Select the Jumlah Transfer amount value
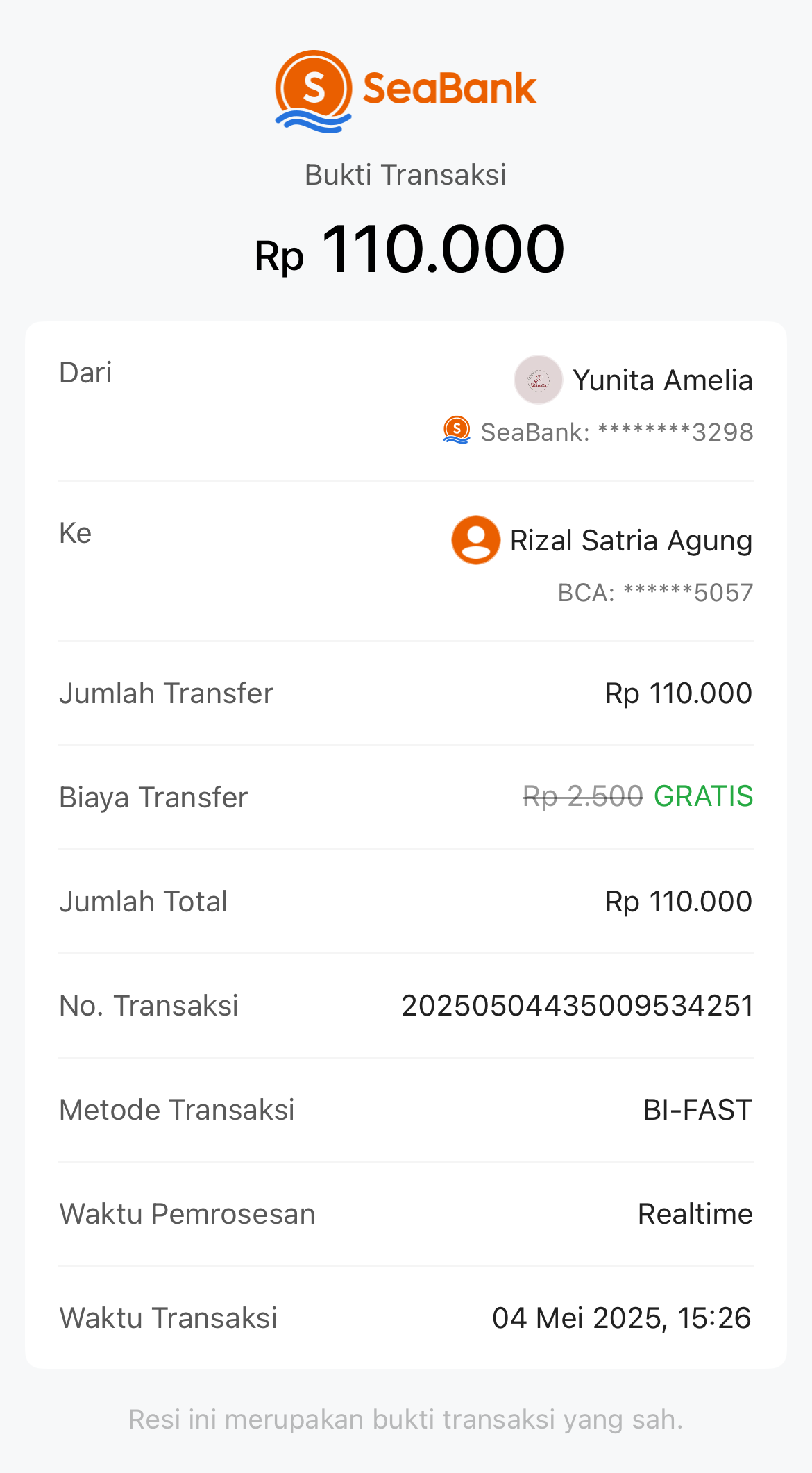The image size is (812, 1473). [x=678, y=693]
